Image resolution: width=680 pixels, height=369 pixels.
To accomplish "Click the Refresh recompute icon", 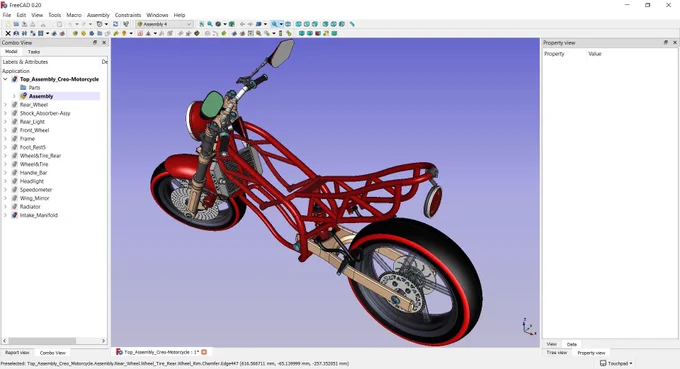I will [x=115, y=24].
